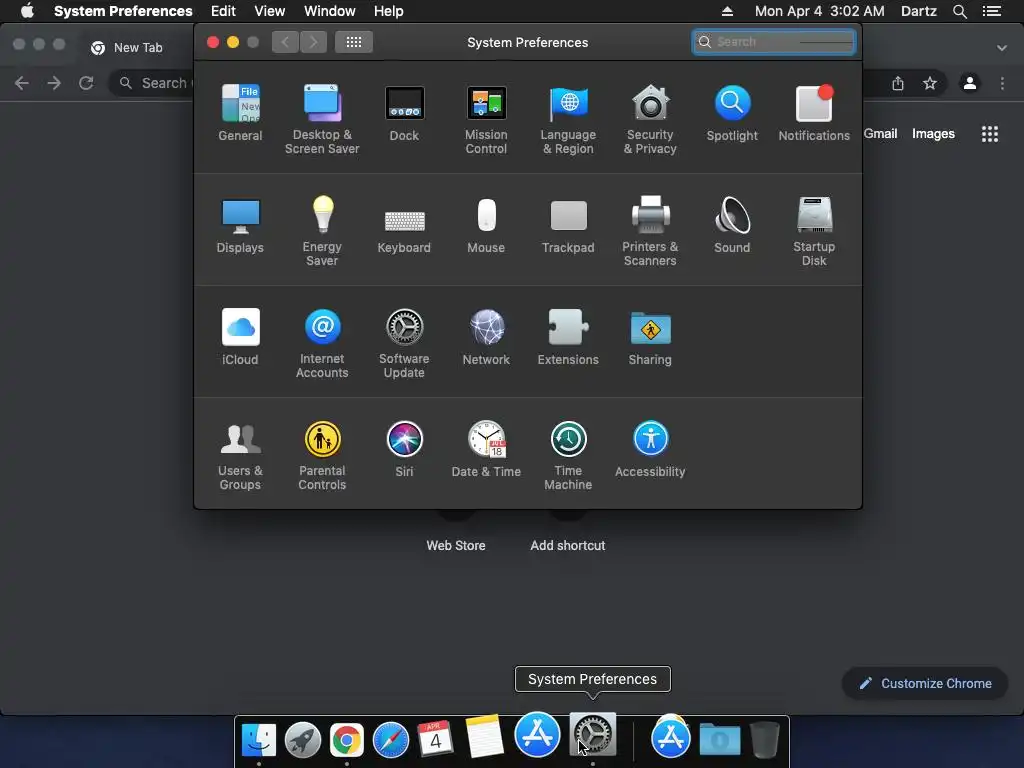The height and width of the screenshot is (768, 1024).
Task: Open the Help menu
Action: [x=388, y=11]
